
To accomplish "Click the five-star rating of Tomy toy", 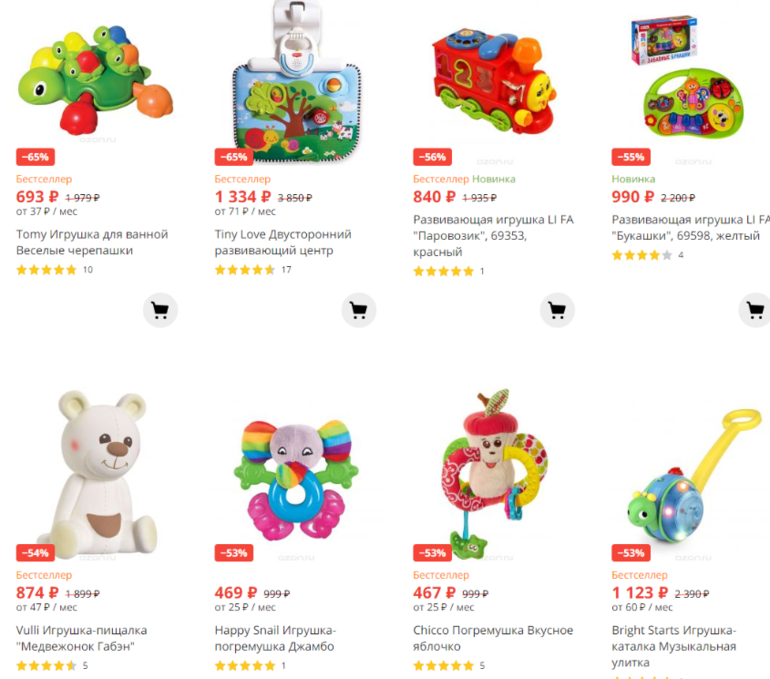I will click(x=47, y=270).
